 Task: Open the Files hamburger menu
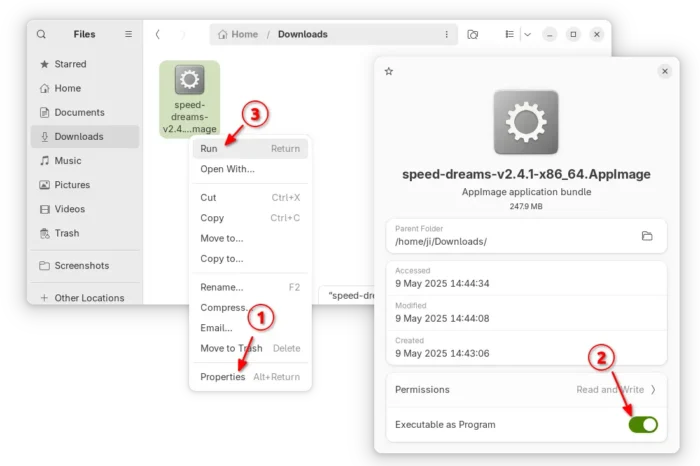click(129, 34)
